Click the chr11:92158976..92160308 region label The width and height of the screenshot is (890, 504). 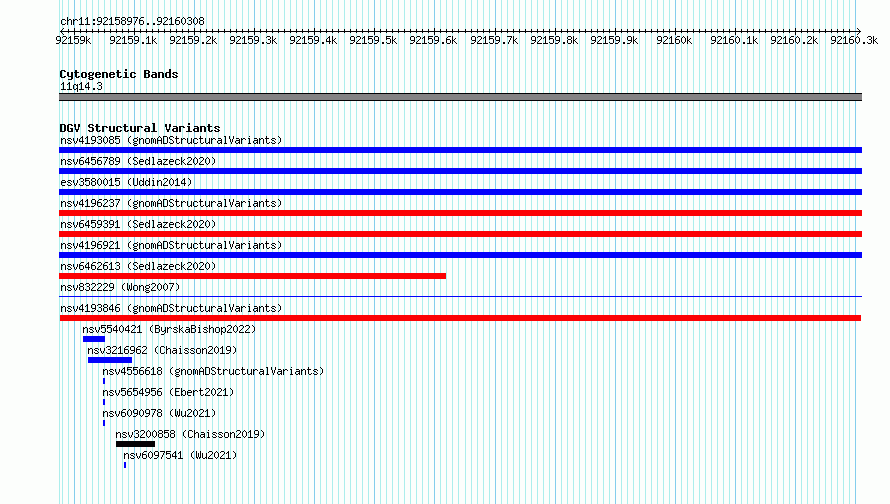pos(132,22)
